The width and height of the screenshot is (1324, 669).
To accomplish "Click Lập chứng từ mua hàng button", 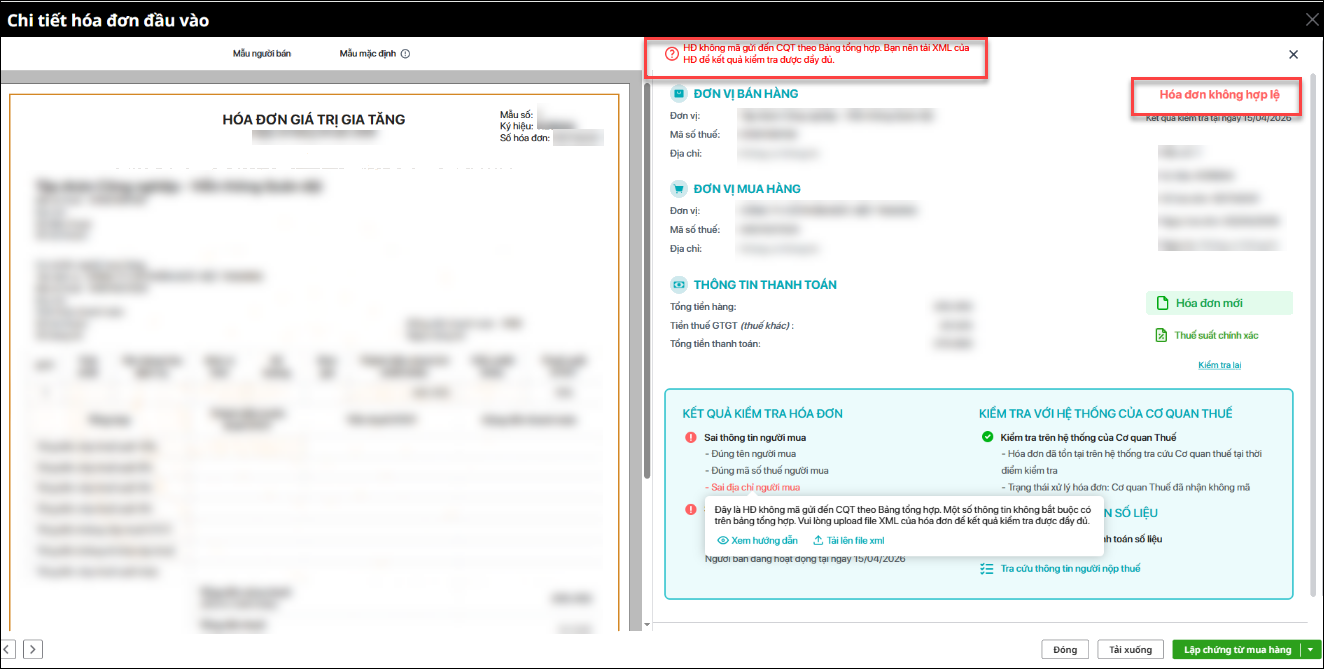I will [1237, 650].
